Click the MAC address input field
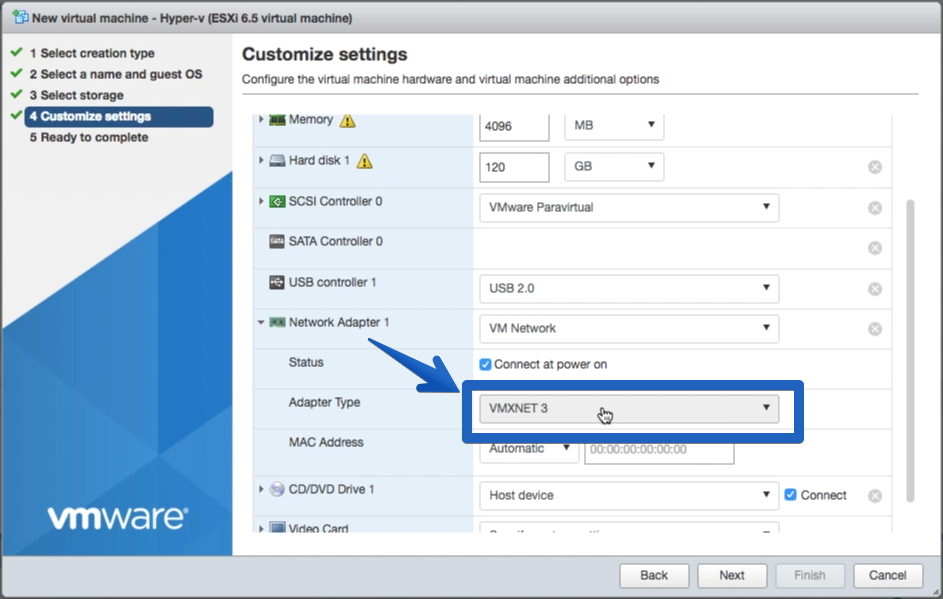Screen dimensions: 943x599 click(x=659, y=450)
